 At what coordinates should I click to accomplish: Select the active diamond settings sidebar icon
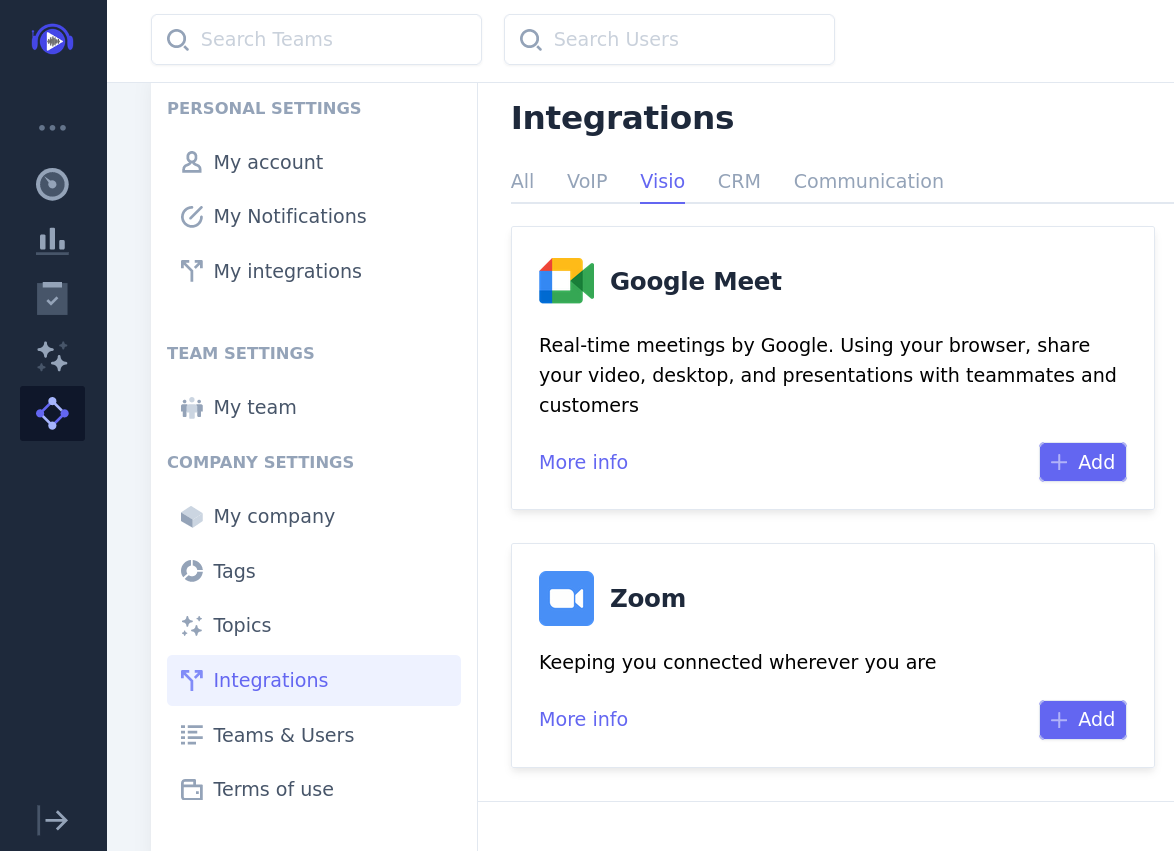pos(52,413)
